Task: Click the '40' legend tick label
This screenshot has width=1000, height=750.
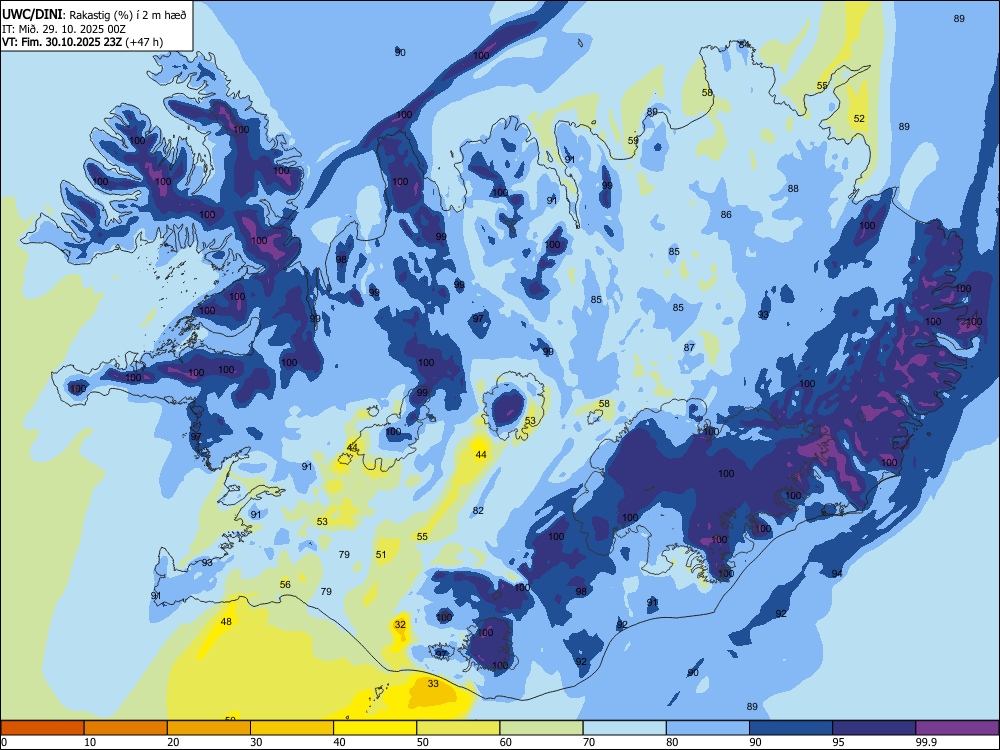Action: pos(339,742)
